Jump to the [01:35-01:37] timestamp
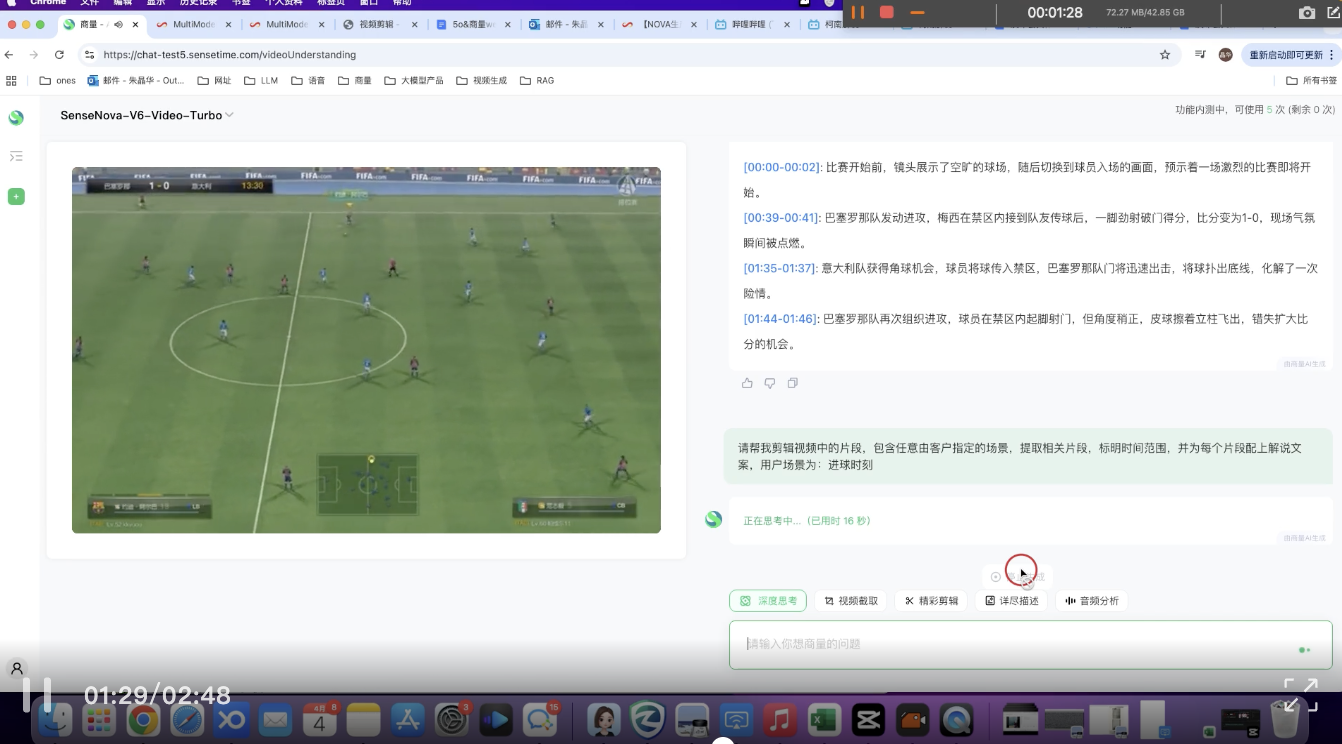Viewport: 1342px width, 744px height. point(780,268)
